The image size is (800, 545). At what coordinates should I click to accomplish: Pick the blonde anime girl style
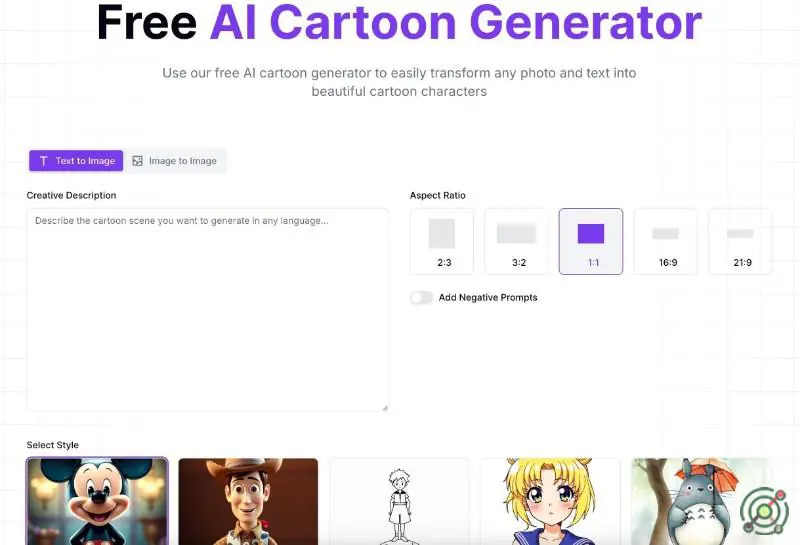point(550,501)
